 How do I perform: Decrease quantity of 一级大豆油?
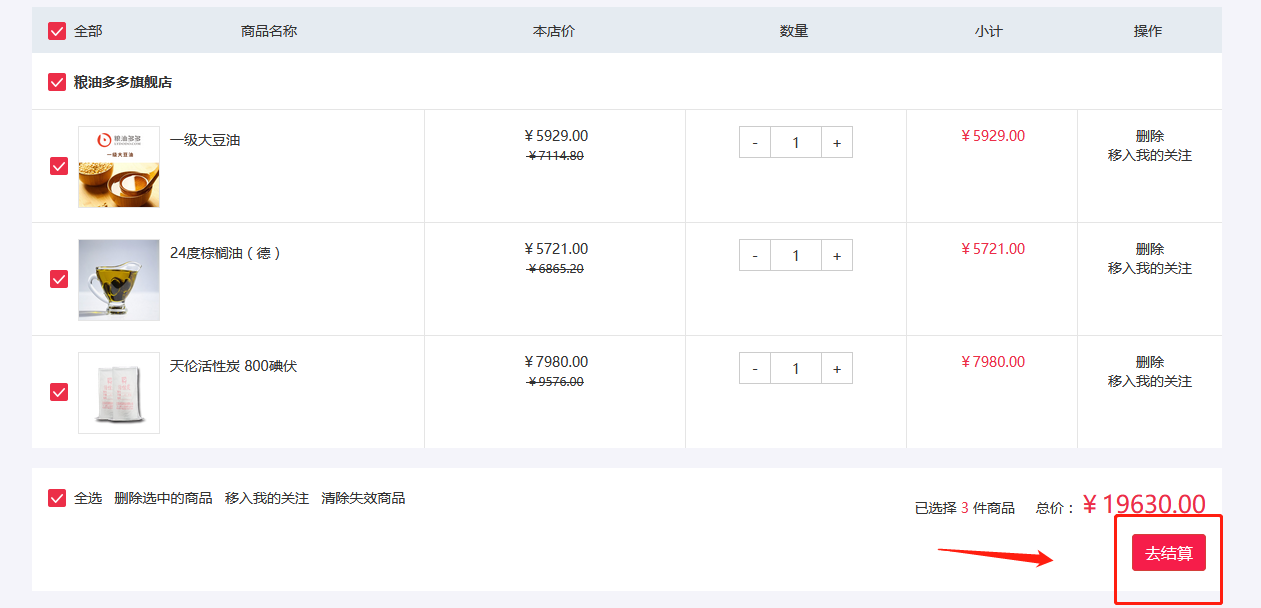click(755, 143)
